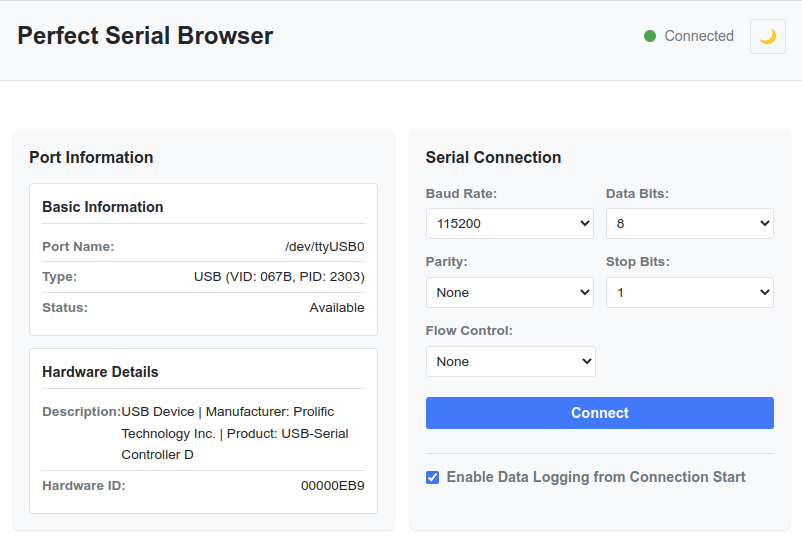Click the Type label in Basic Information
The height and width of the screenshot is (539, 802).
(59, 277)
